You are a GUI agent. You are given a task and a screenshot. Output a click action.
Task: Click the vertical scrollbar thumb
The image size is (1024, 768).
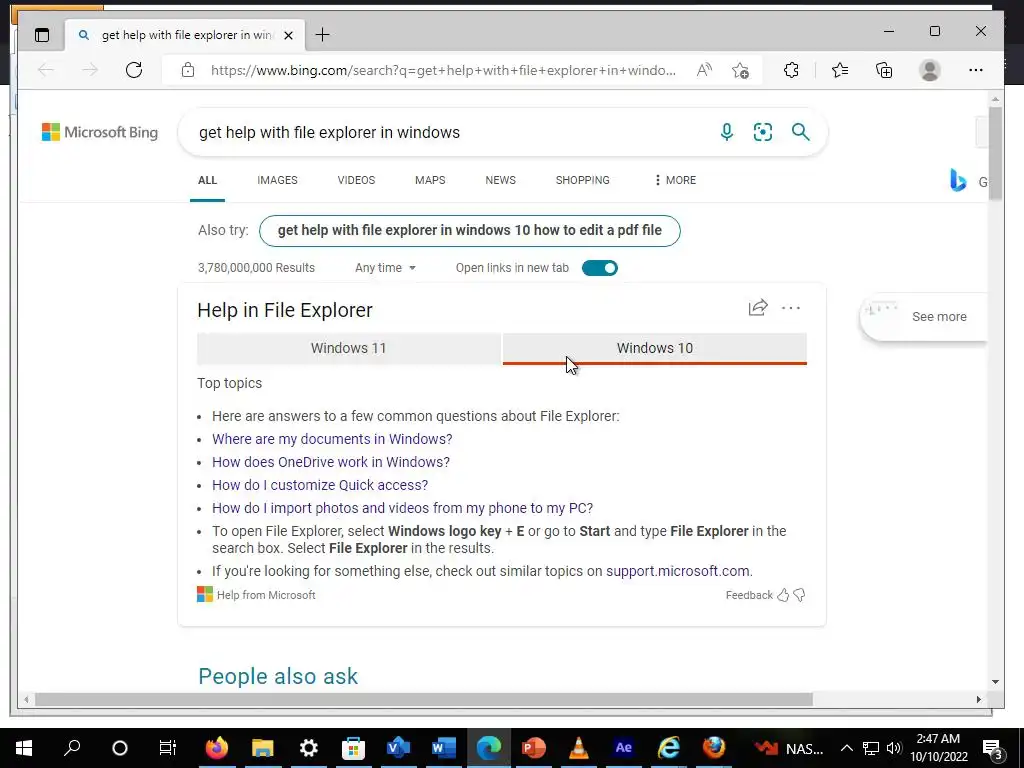[x=995, y=153]
